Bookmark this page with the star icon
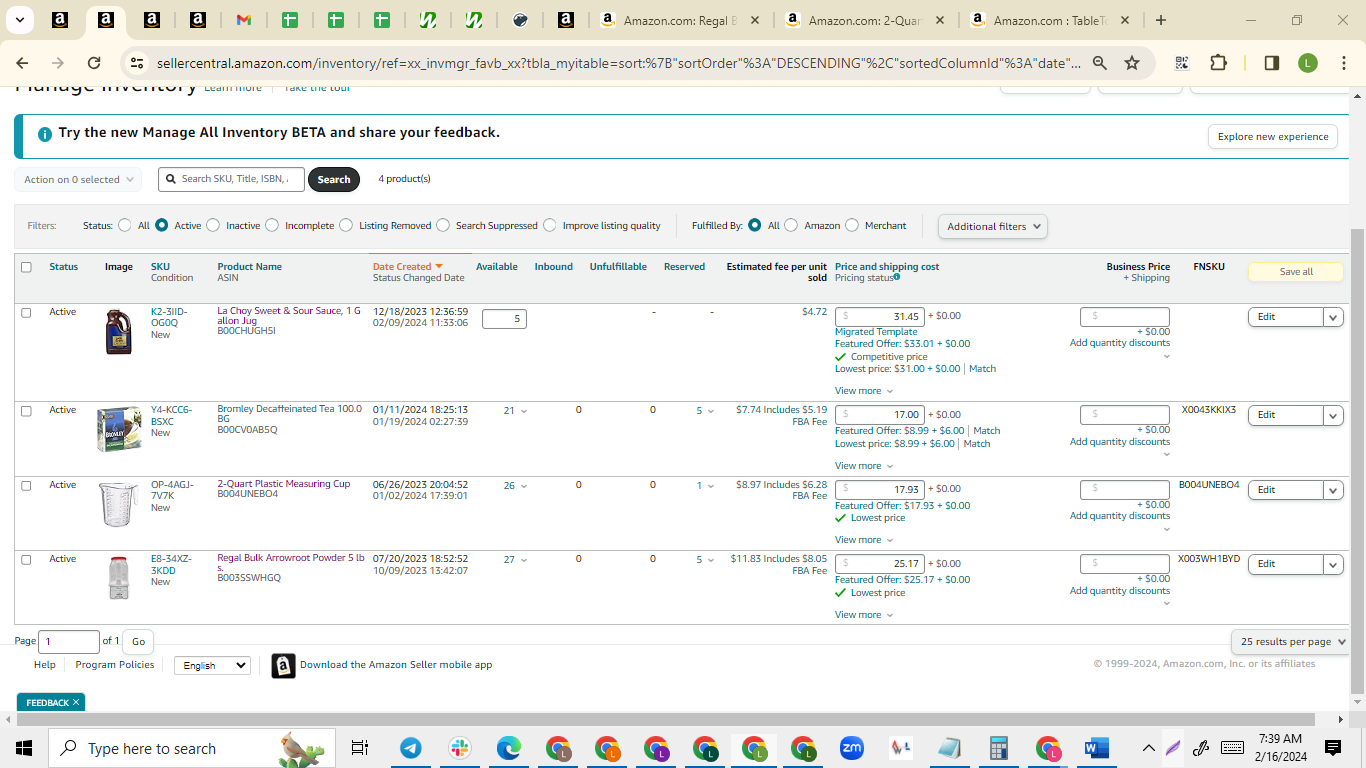Viewport: 1366px width, 768px height. pos(1132,63)
